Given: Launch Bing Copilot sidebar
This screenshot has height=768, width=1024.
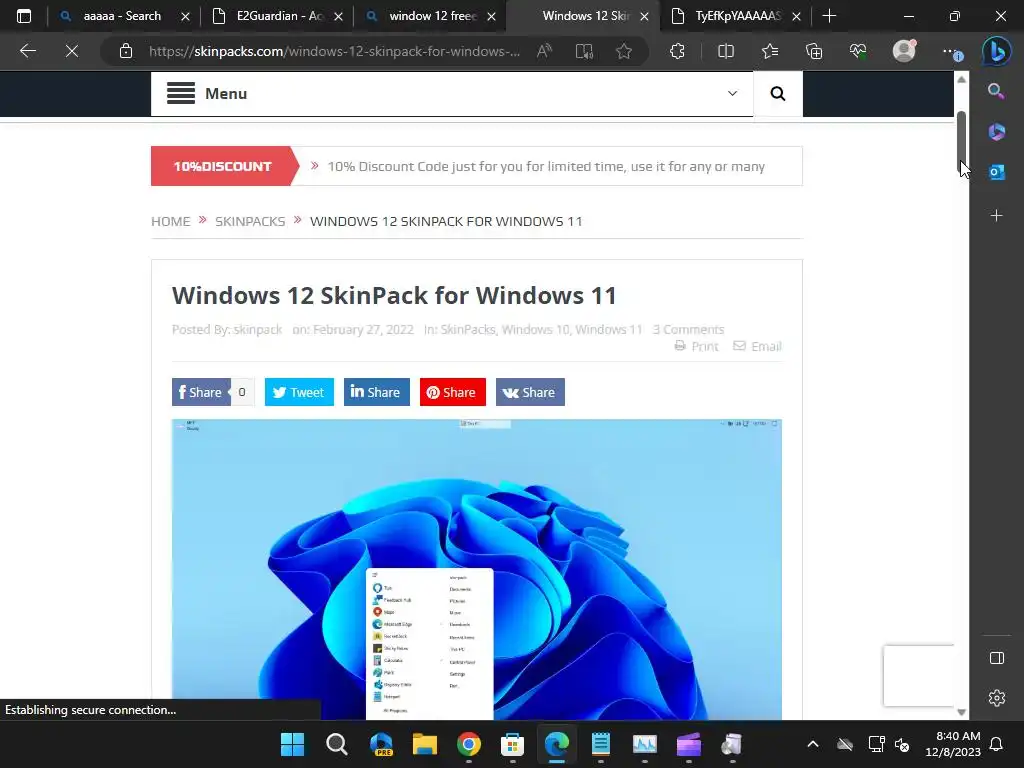Looking at the screenshot, I should tap(997, 51).
